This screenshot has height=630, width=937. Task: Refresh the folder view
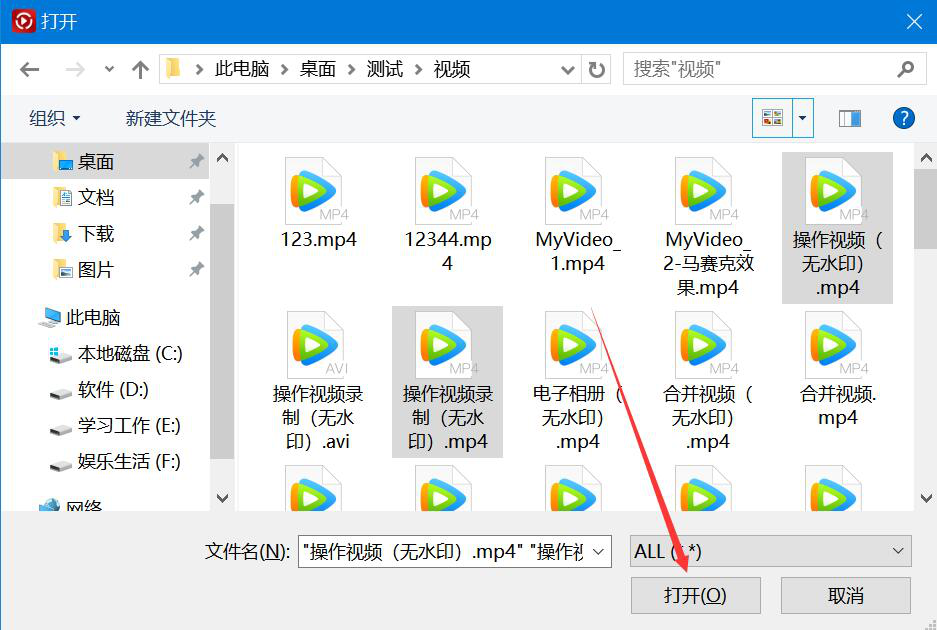pos(596,70)
